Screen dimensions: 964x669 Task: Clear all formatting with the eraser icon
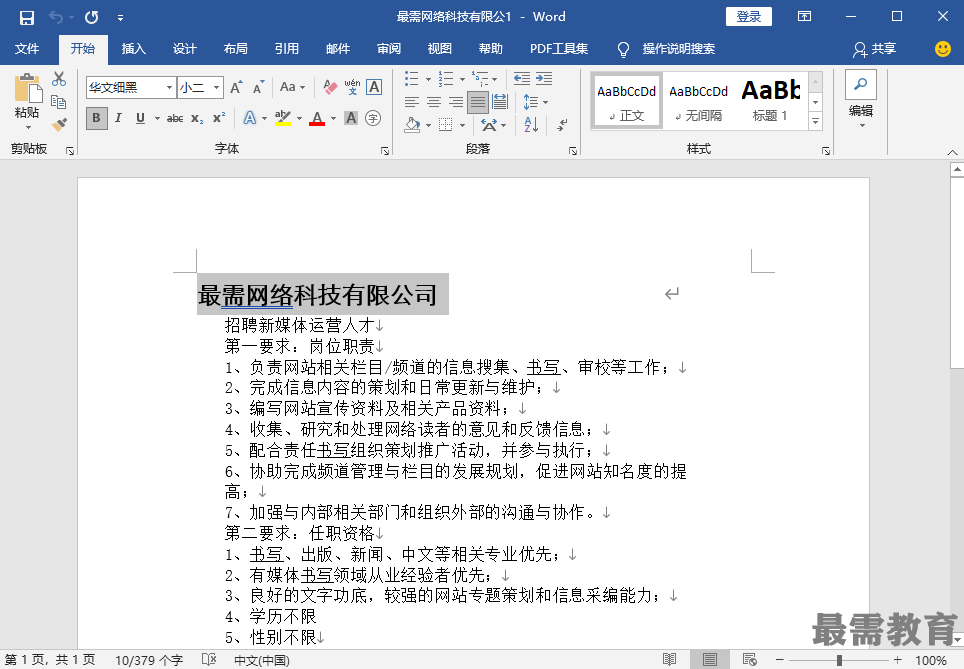point(330,87)
